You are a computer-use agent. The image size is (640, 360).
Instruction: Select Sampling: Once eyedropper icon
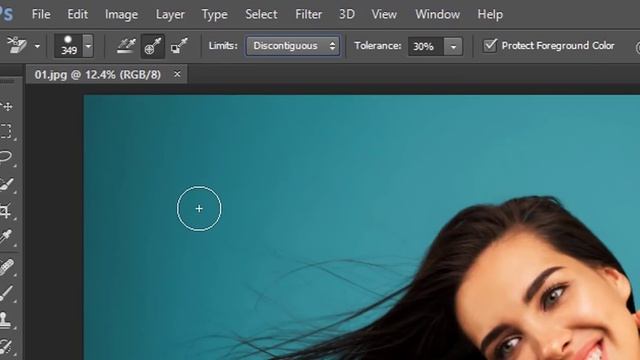[x=153, y=46]
